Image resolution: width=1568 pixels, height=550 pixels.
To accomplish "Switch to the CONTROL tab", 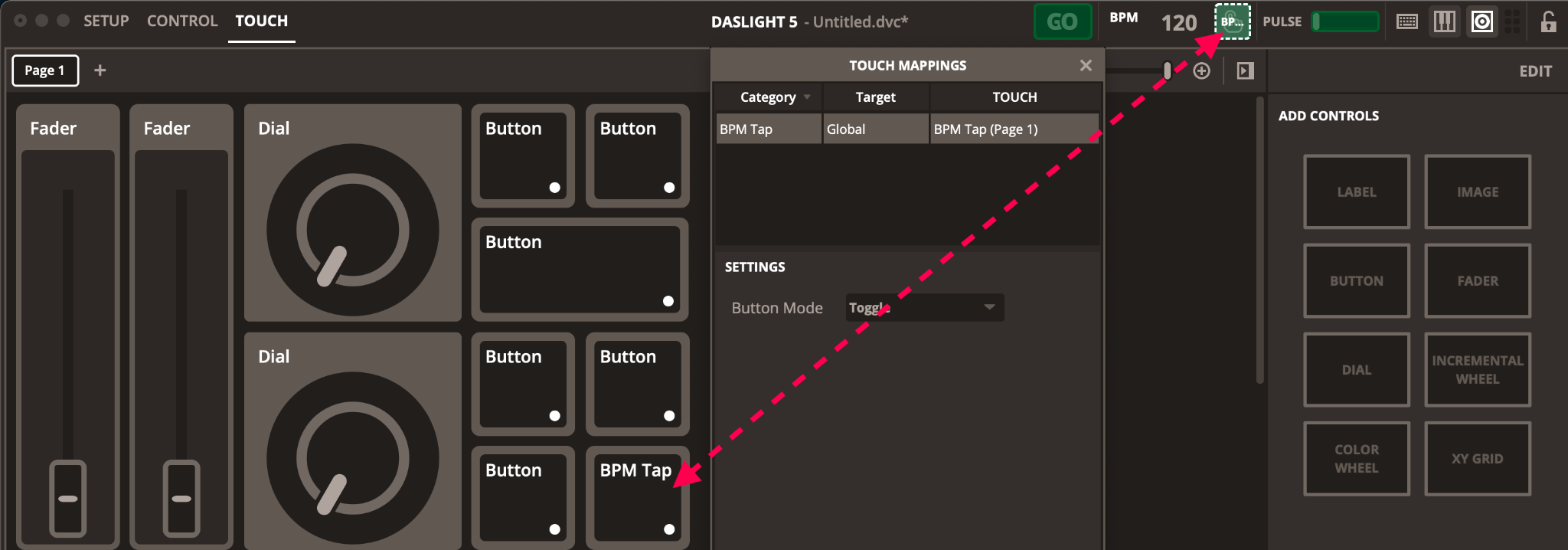I will (182, 21).
